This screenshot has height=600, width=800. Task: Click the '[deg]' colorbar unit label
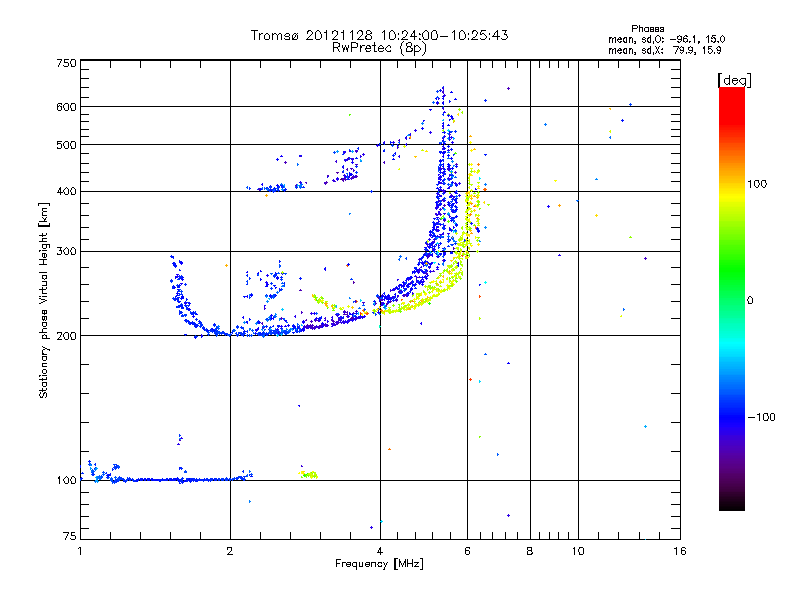click(734, 80)
